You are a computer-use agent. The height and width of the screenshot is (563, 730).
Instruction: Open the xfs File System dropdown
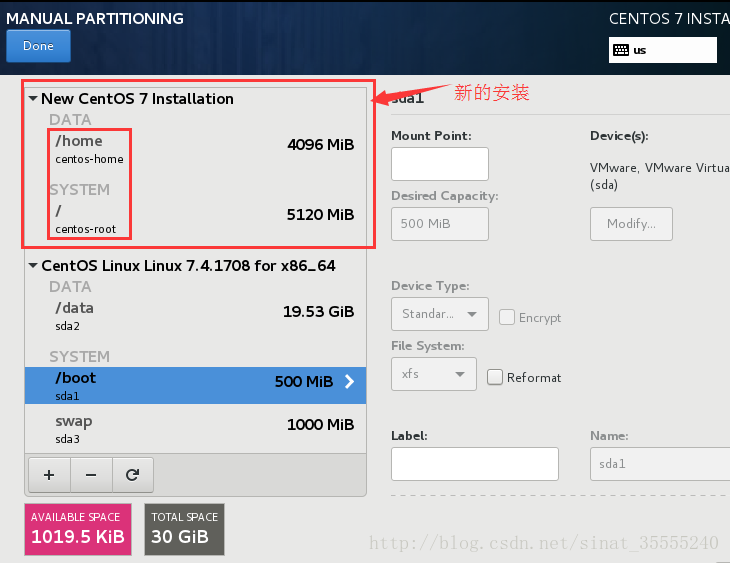point(434,374)
